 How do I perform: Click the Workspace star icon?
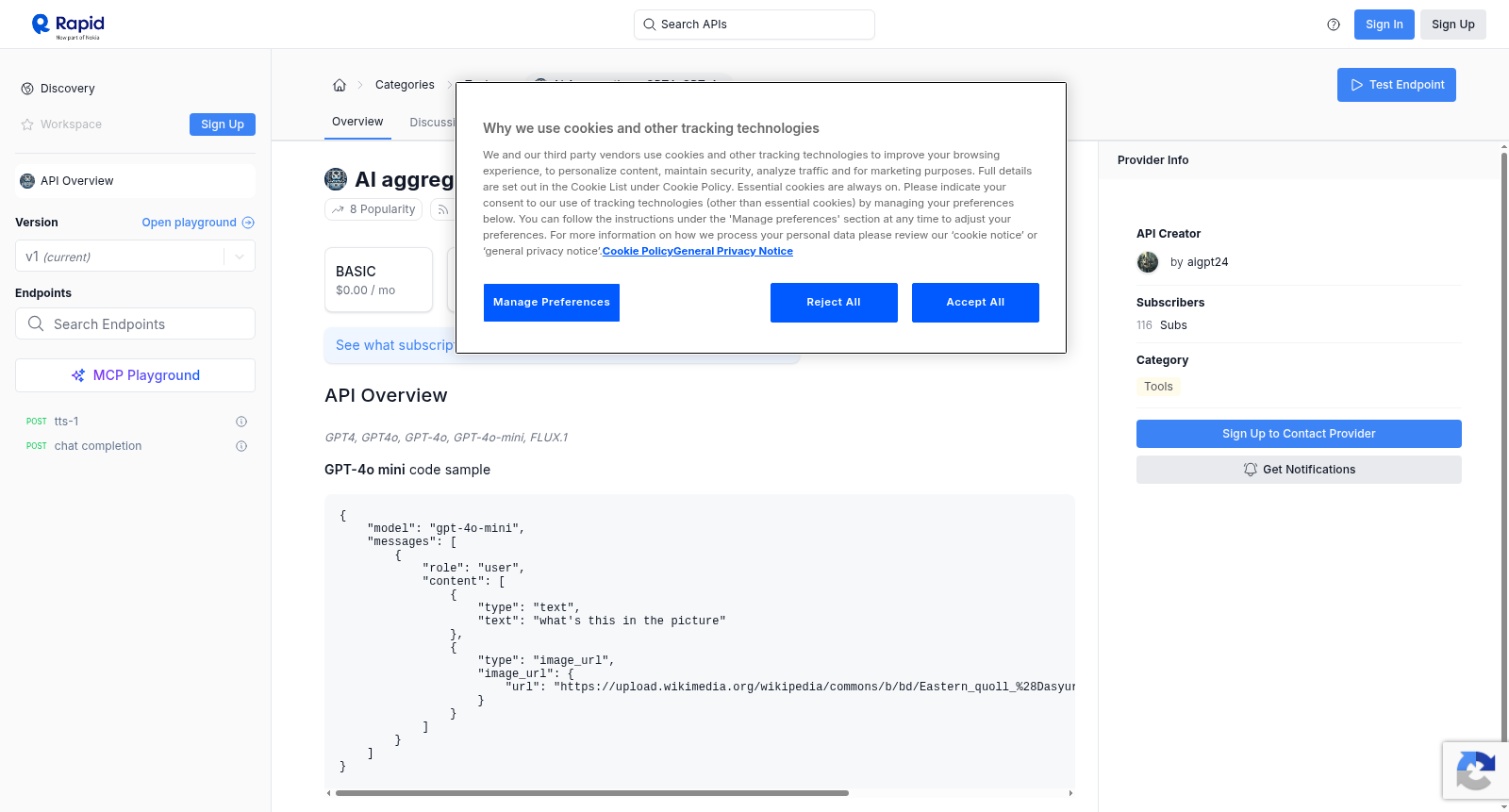(x=27, y=124)
